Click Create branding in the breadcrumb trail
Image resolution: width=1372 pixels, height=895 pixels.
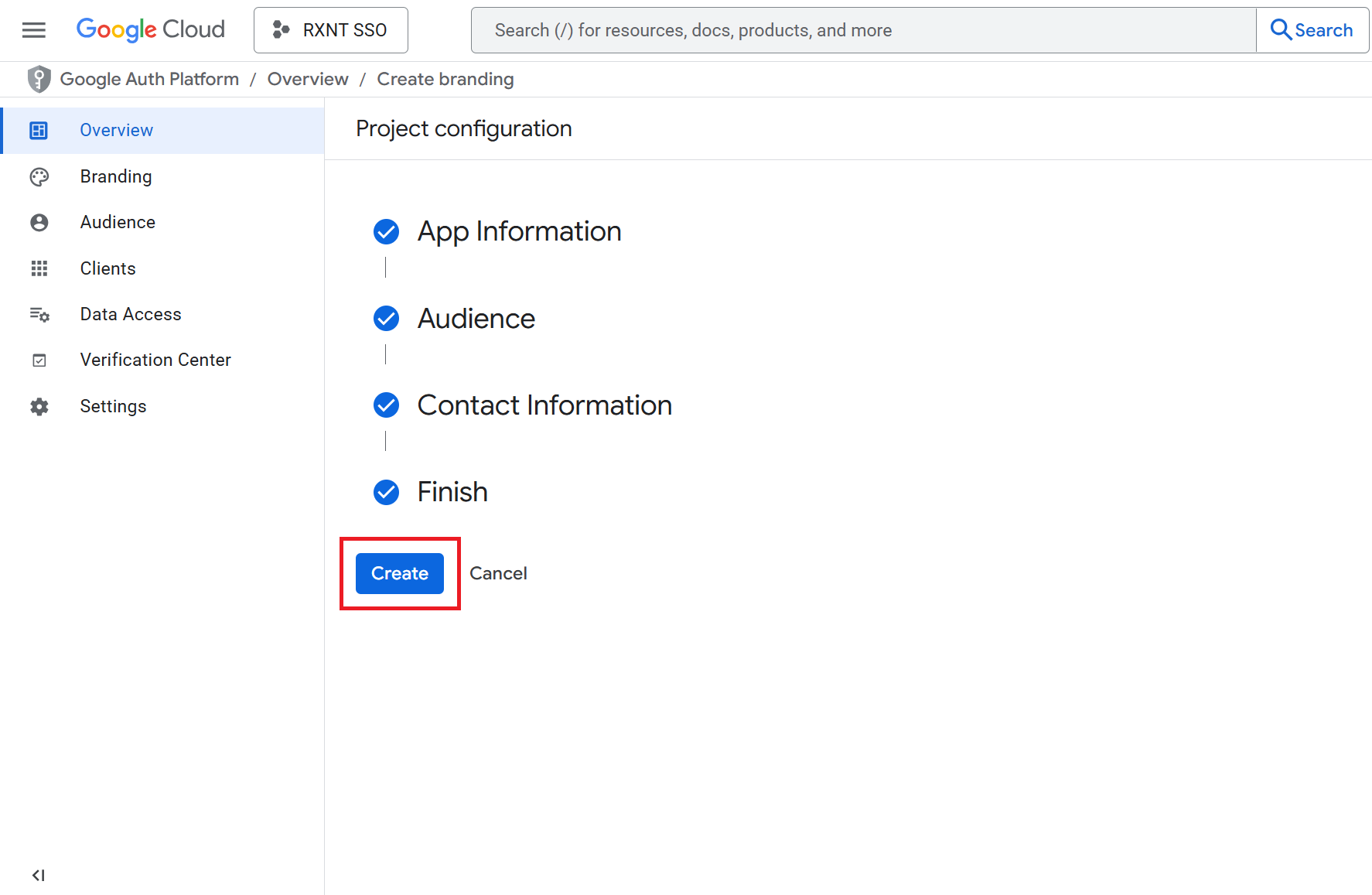445,78
